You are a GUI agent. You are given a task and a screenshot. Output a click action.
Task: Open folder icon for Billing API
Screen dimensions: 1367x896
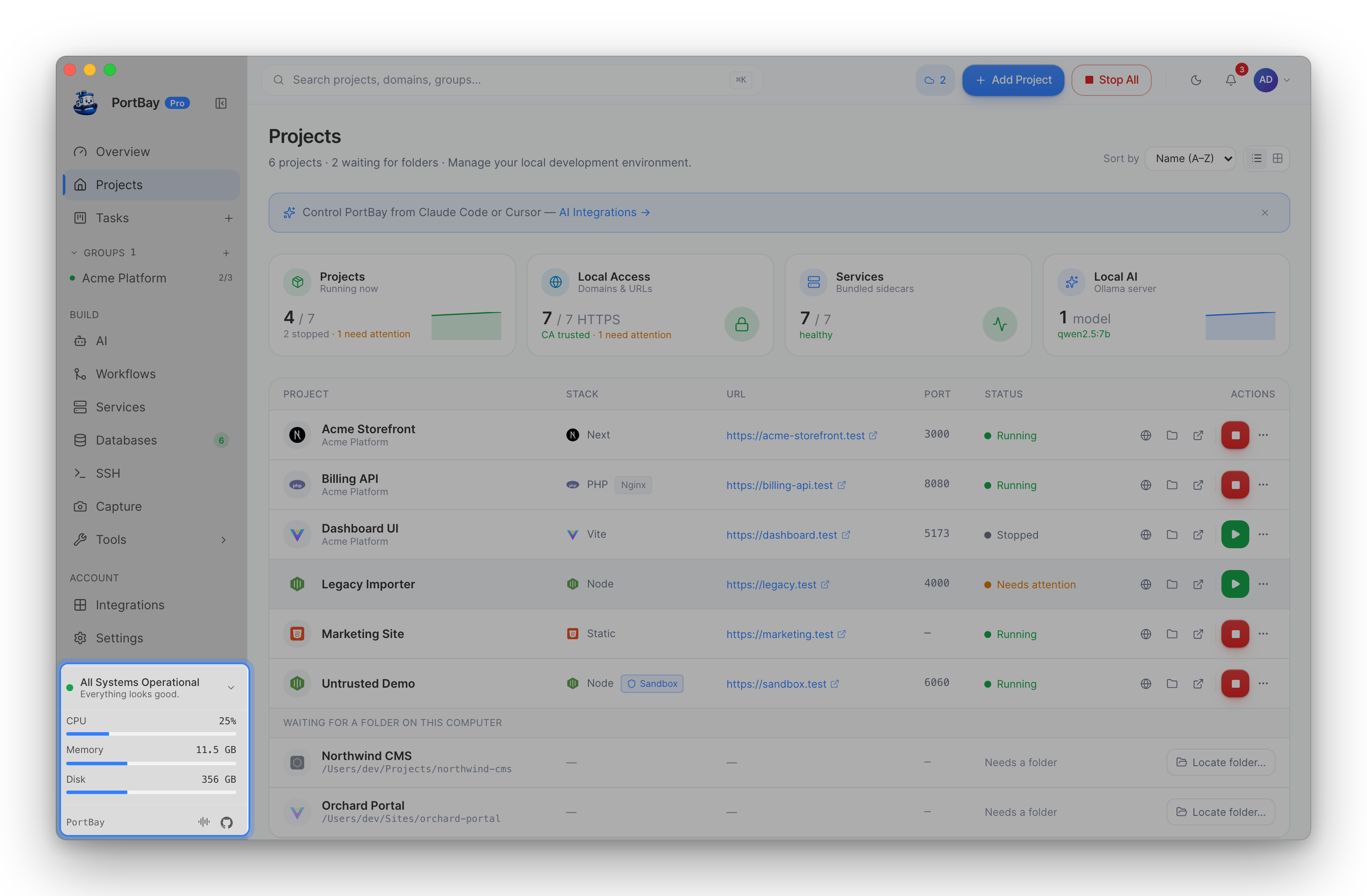[x=1172, y=485]
